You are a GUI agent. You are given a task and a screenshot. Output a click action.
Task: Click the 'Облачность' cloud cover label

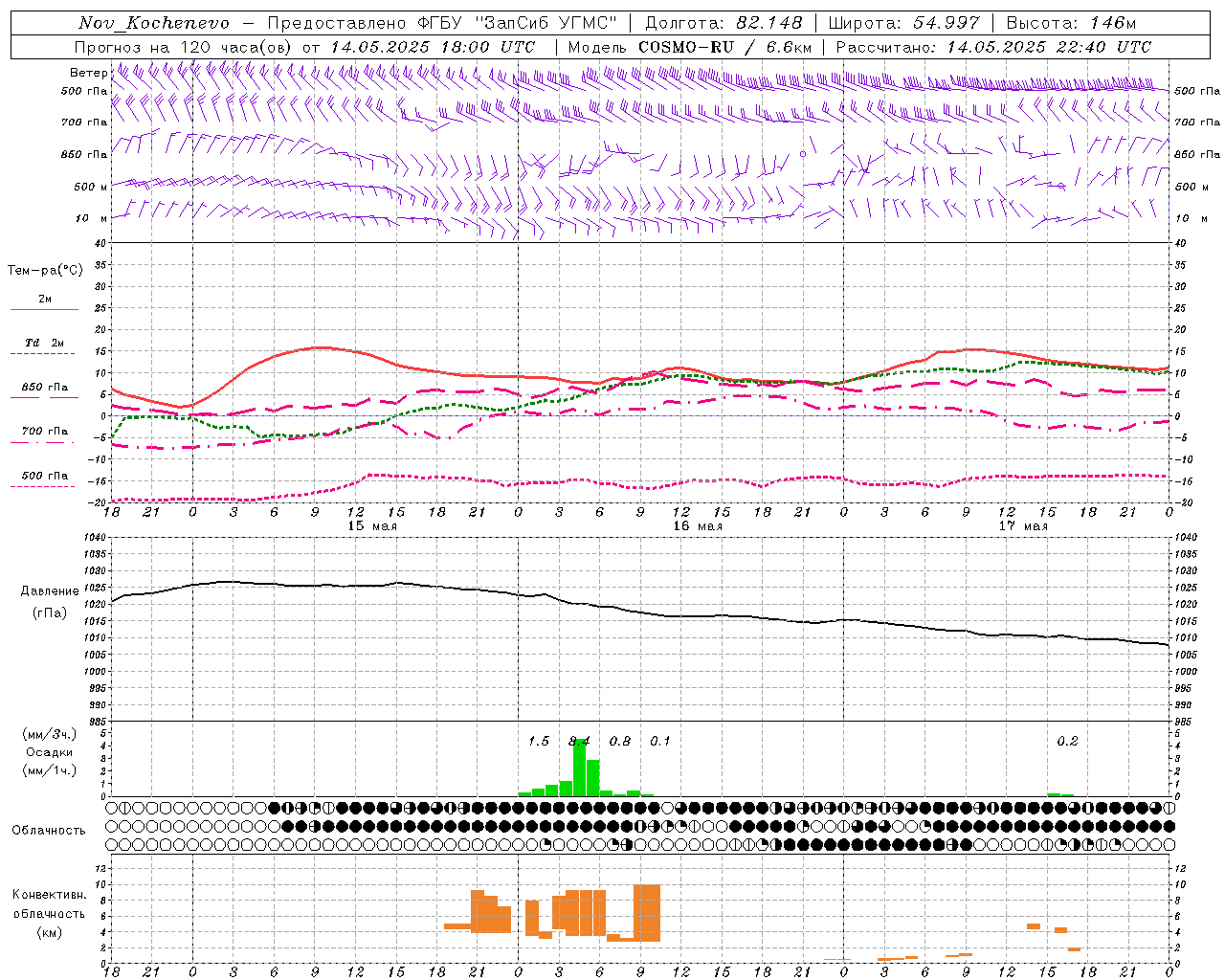(x=49, y=831)
